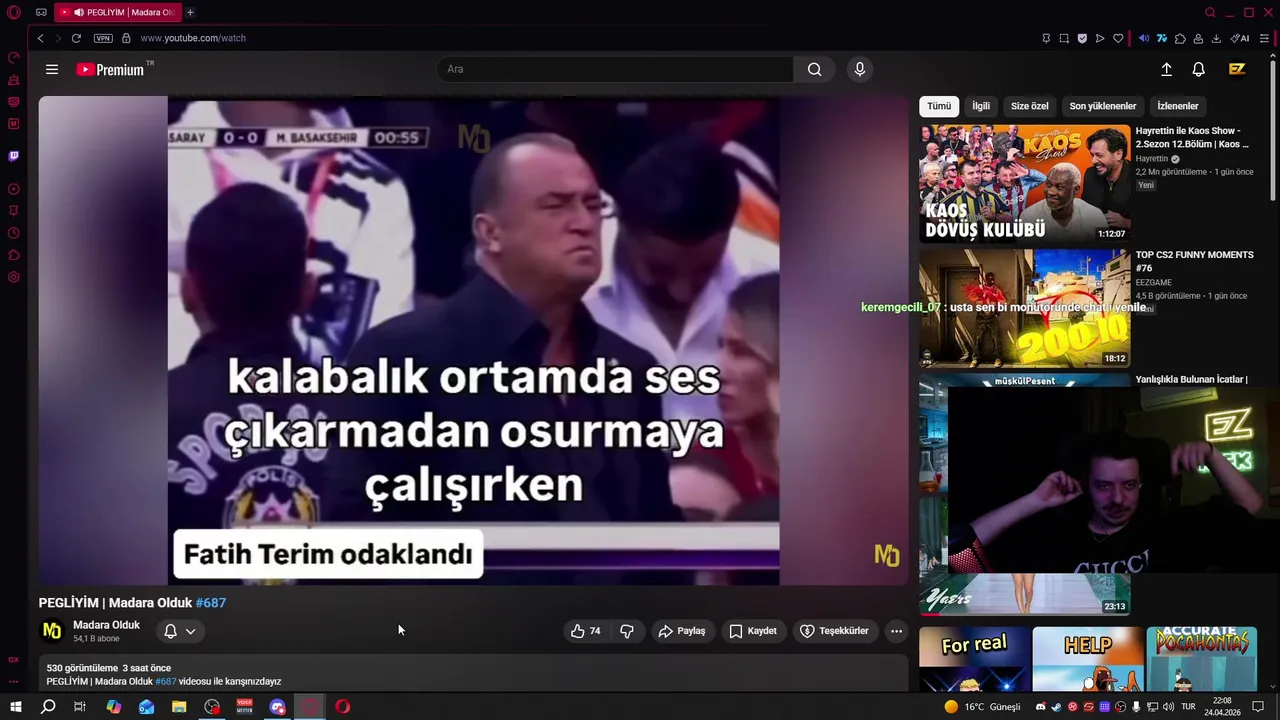Click the Paylaş share button

tap(682, 631)
